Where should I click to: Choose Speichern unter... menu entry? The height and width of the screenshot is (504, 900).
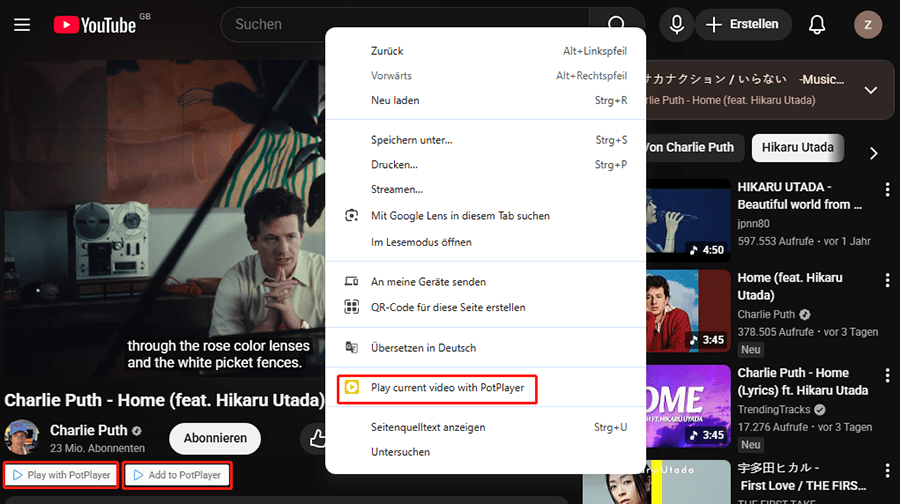(x=486, y=140)
